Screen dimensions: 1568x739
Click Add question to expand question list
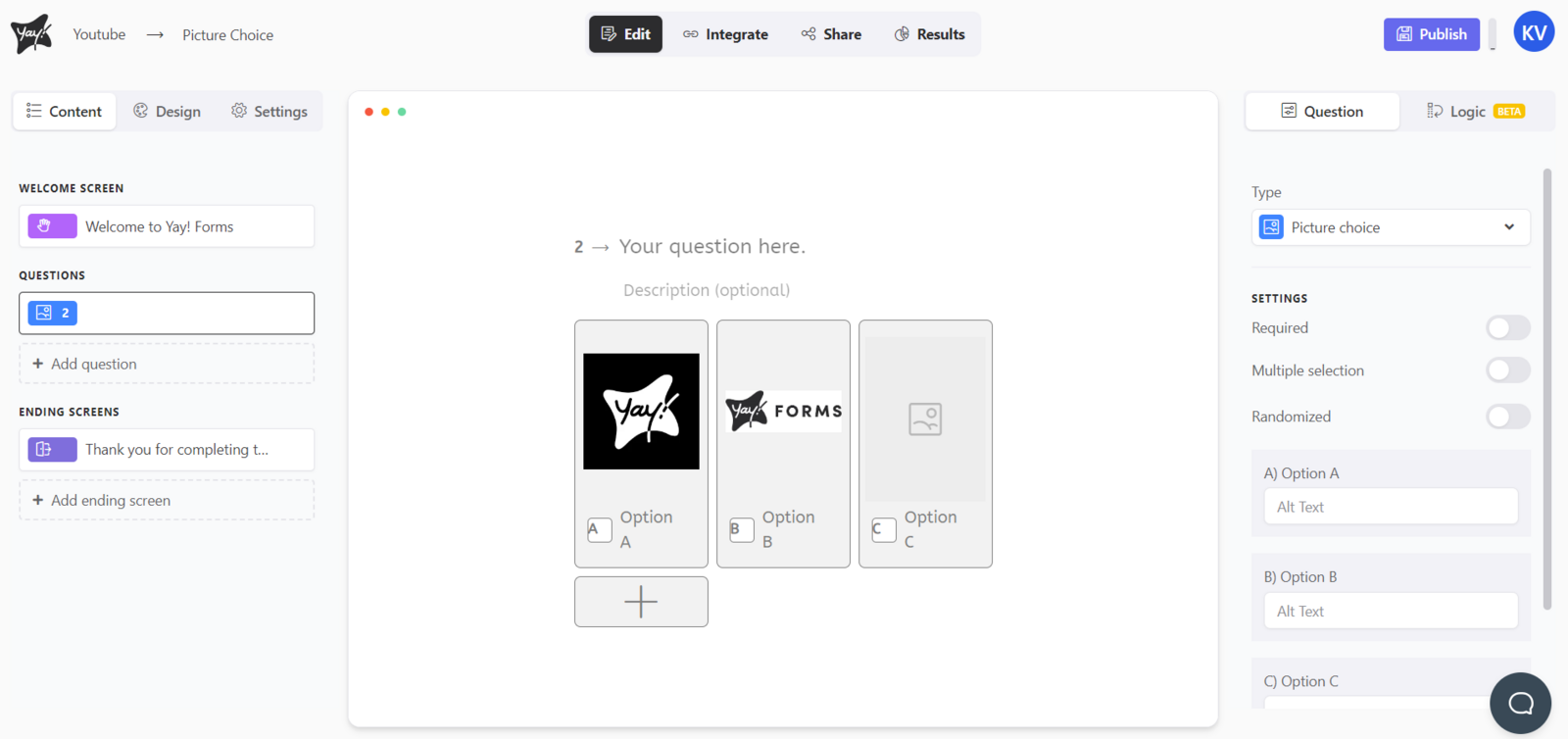(167, 364)
